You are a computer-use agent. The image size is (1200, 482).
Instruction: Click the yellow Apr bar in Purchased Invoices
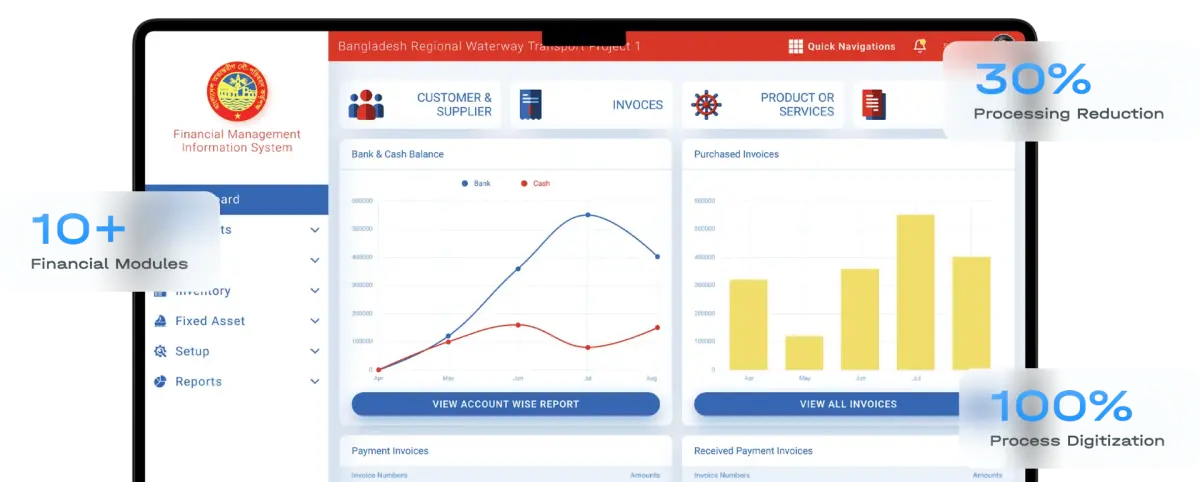click(748, 325)
